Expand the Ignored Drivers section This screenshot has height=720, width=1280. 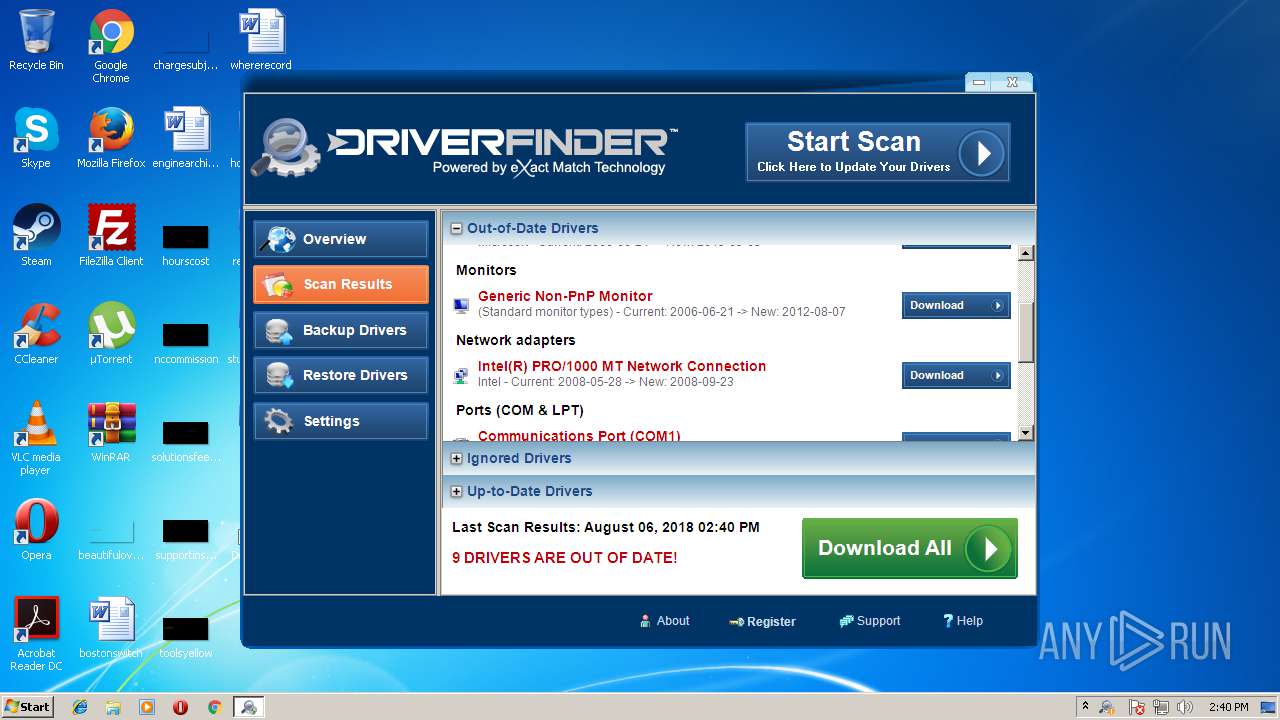(457, 459)
